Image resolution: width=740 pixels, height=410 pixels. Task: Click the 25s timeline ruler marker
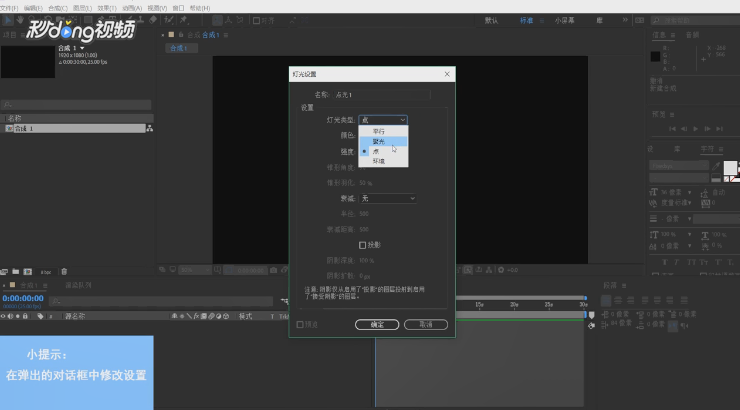click(549, 305)
